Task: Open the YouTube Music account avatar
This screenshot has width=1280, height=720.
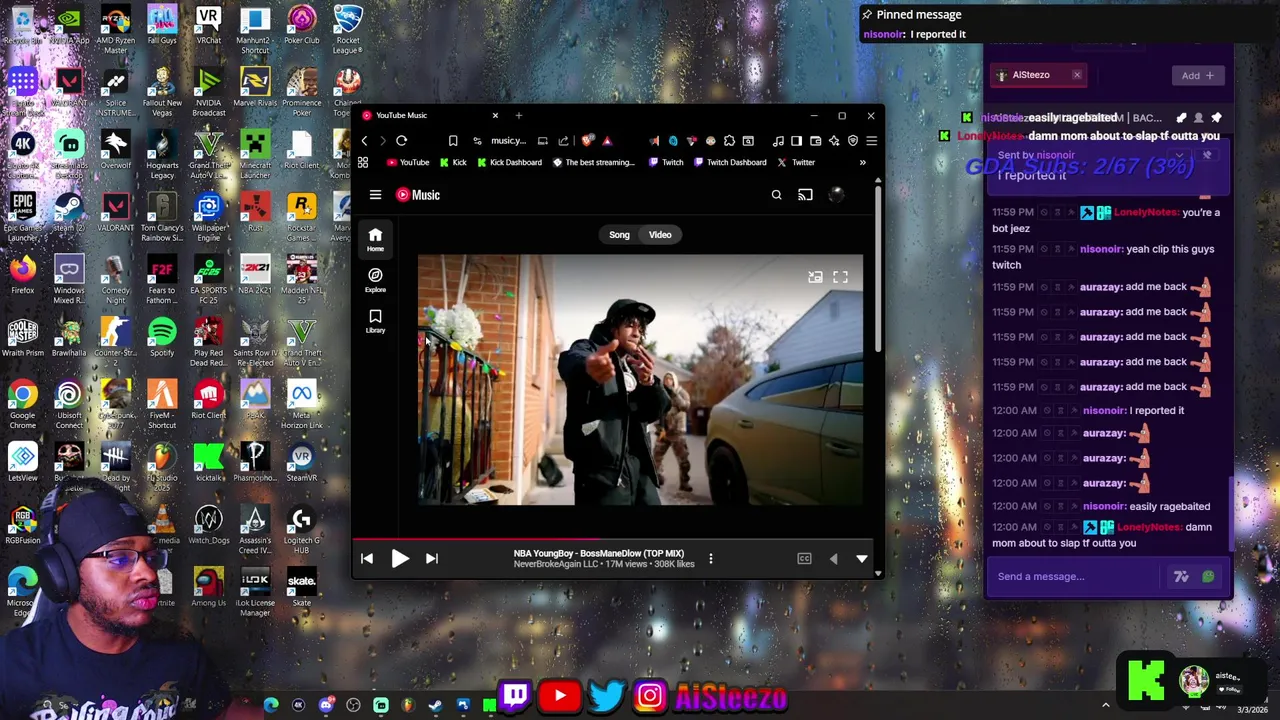Action: point(836,195)
